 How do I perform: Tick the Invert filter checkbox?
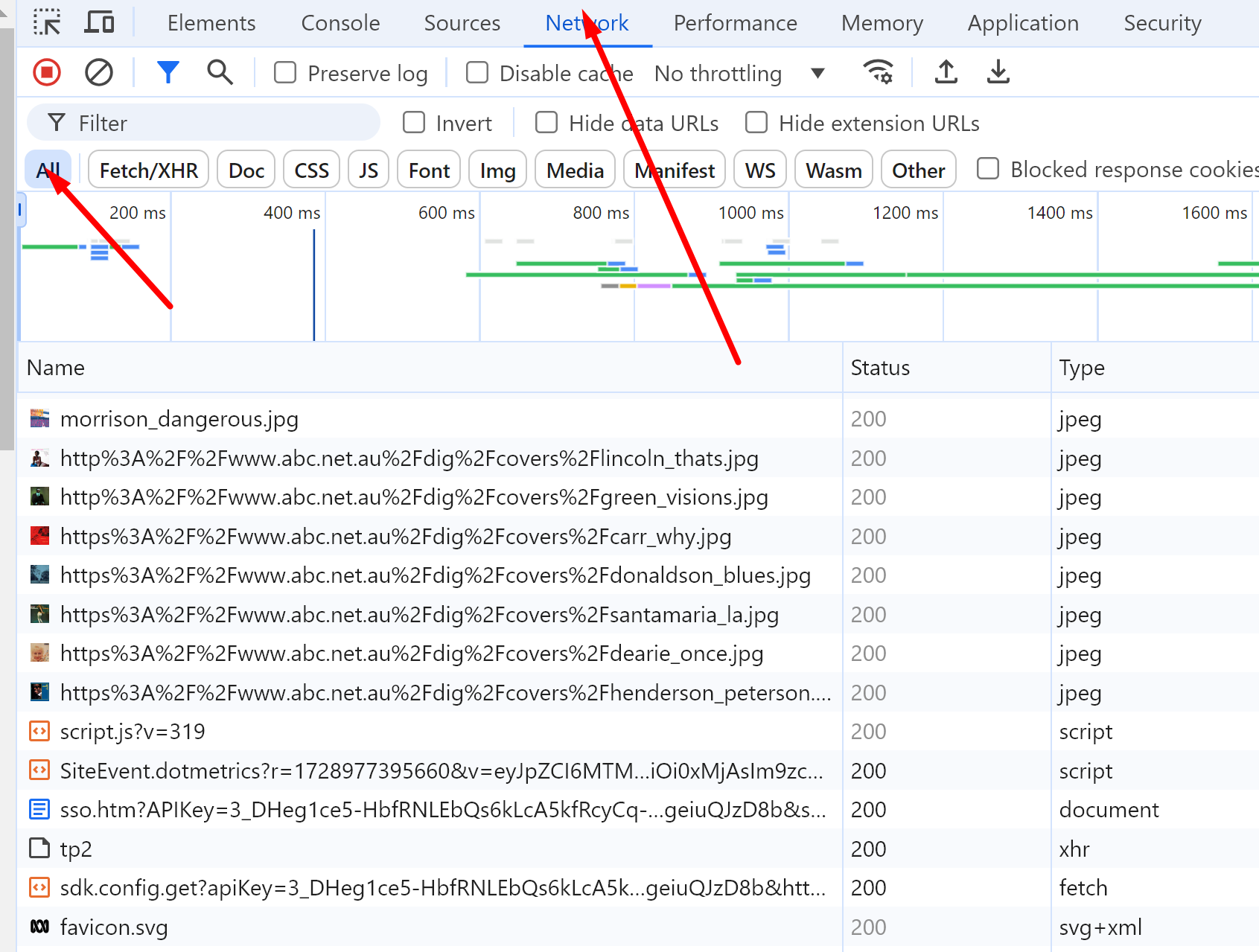pyautogui.click(x=414, y=122)
